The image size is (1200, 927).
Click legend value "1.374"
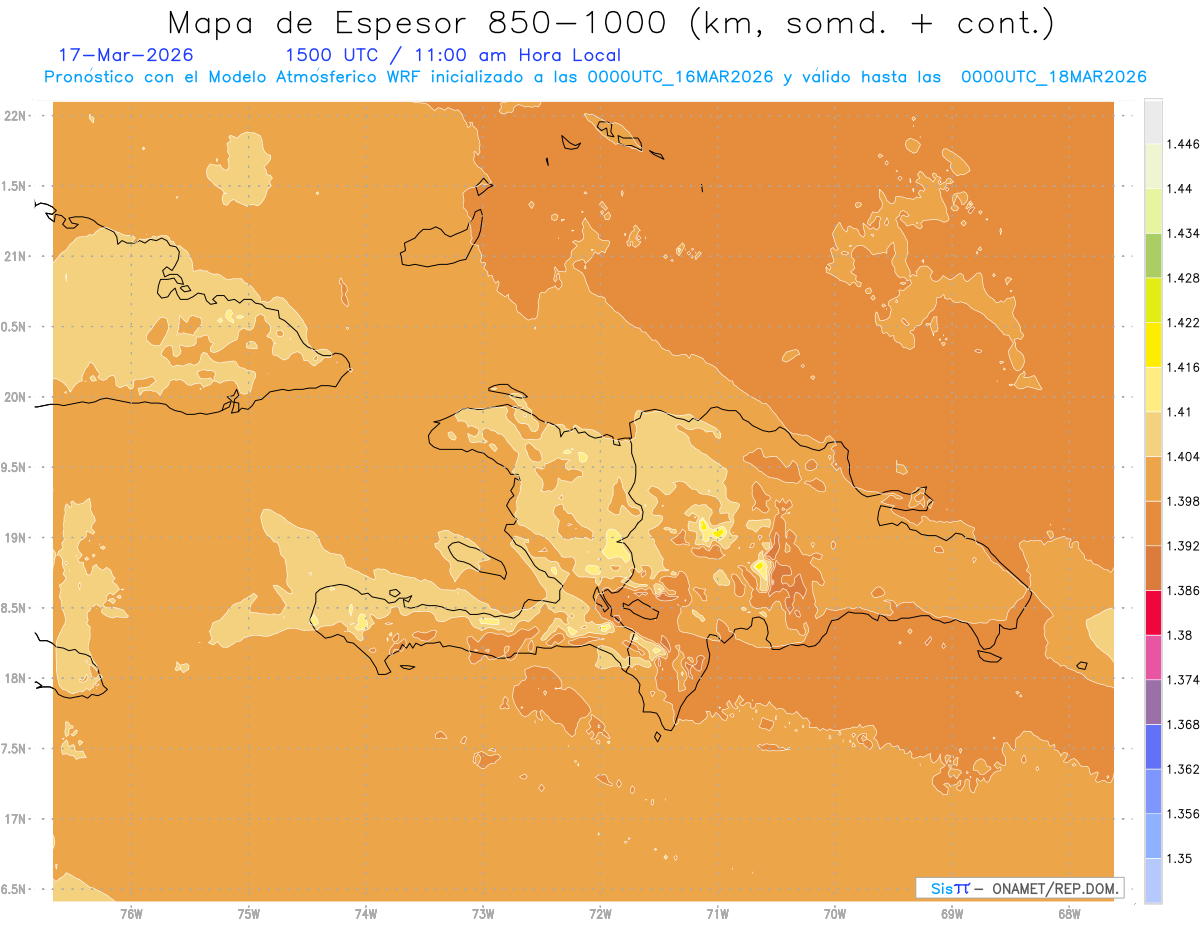(1183, 680)
